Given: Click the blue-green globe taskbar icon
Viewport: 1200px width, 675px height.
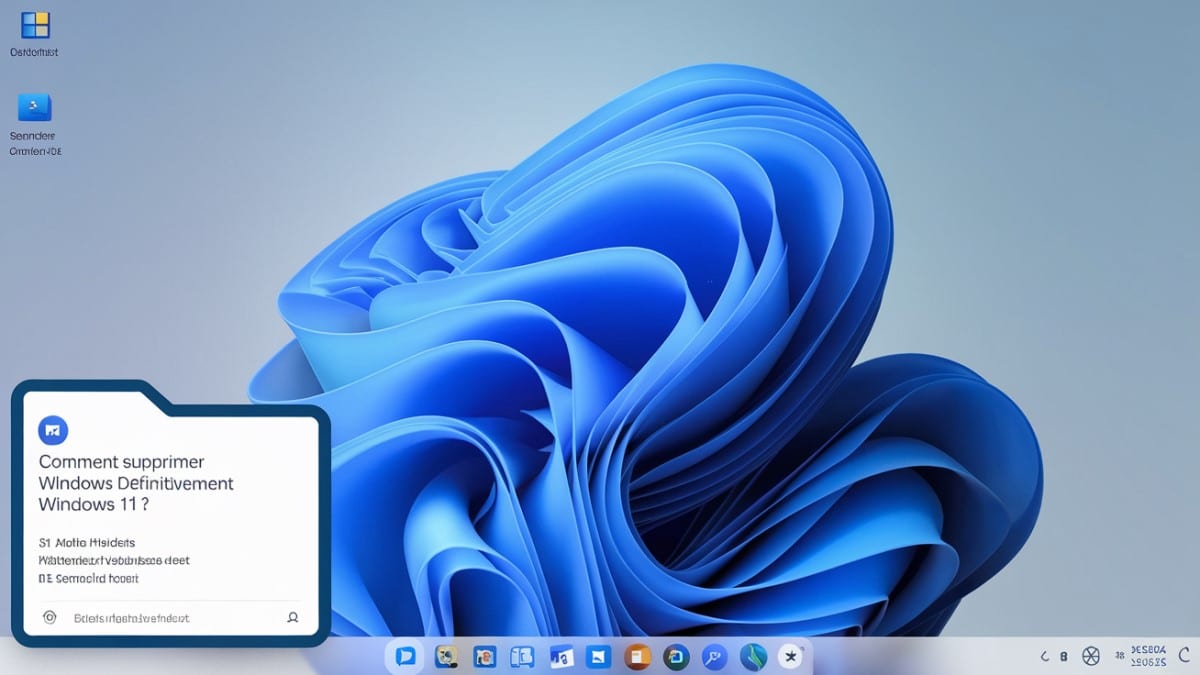Looking at the screenshot, I should click(x=752, y=656).
